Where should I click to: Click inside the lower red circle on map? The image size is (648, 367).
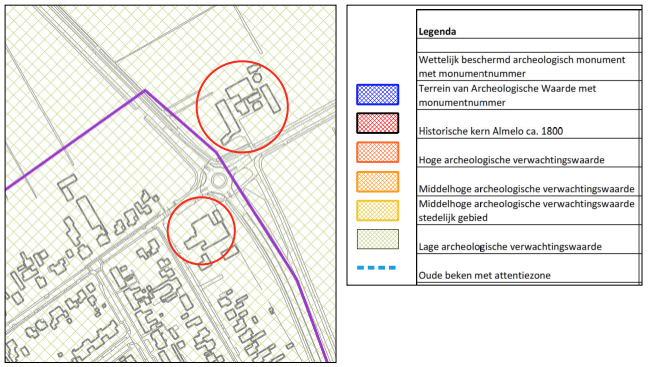pyautogui.click(x=201, y=231)
